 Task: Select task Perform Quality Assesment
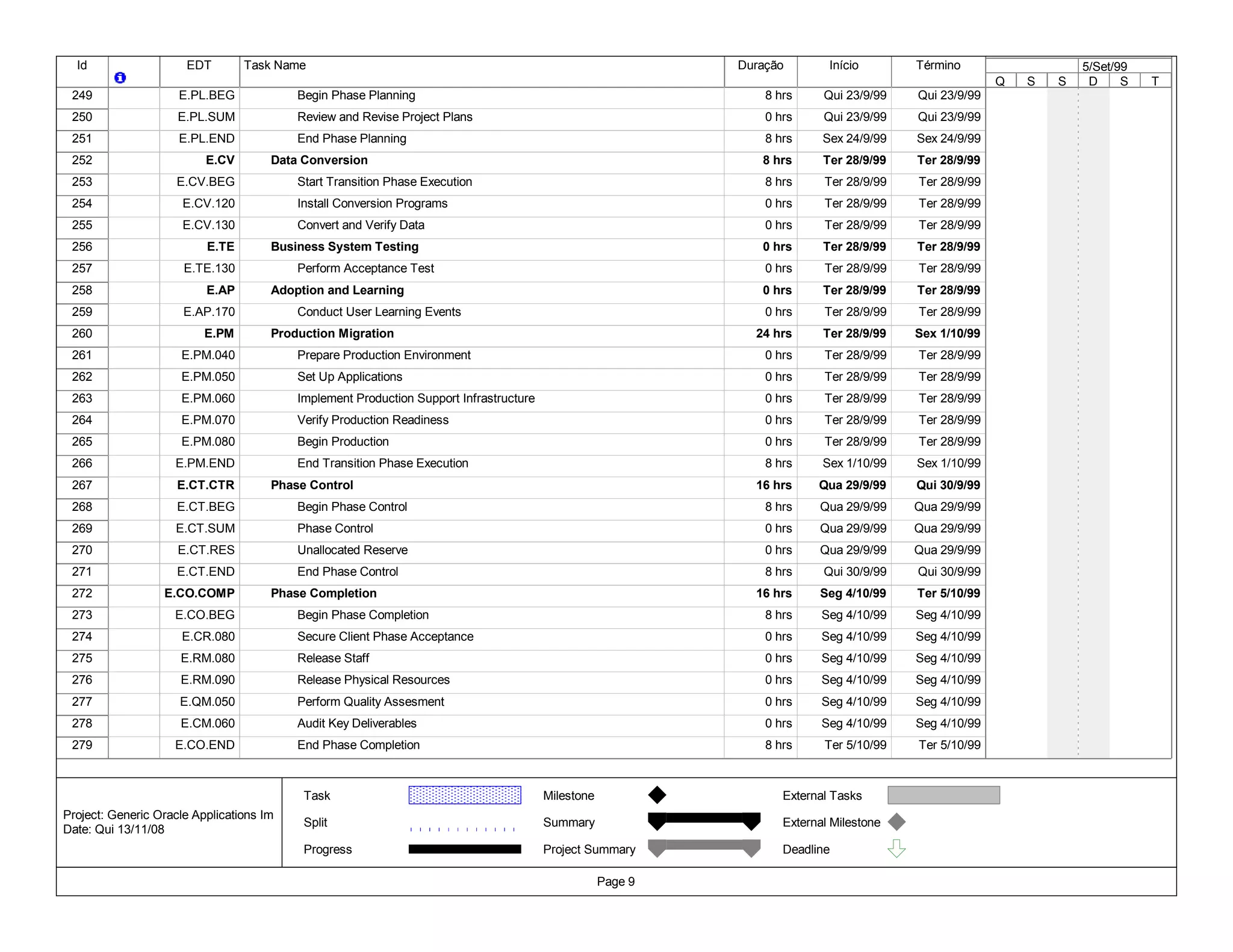(370, 702)
